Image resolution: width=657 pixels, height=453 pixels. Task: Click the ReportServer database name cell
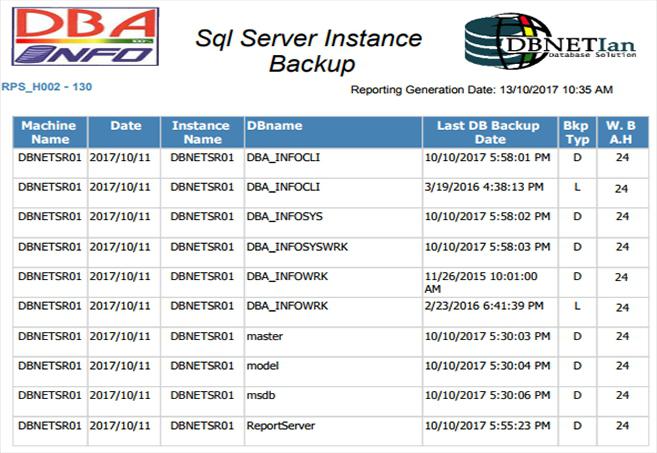pyautogui.click(x=280, y=426)
